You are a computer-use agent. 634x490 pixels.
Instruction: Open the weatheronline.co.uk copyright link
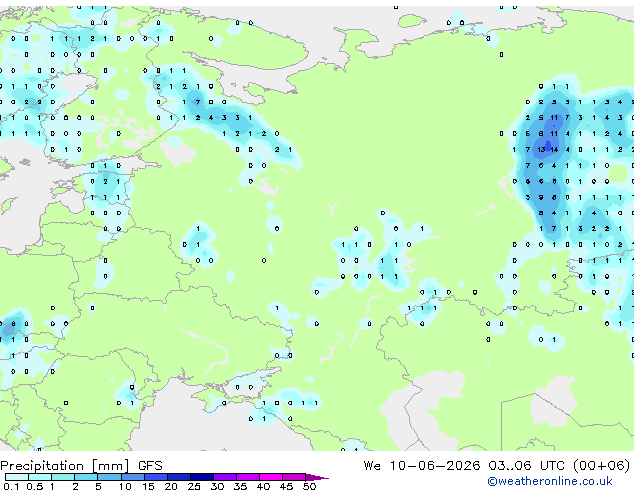click(x=550, y=481)
